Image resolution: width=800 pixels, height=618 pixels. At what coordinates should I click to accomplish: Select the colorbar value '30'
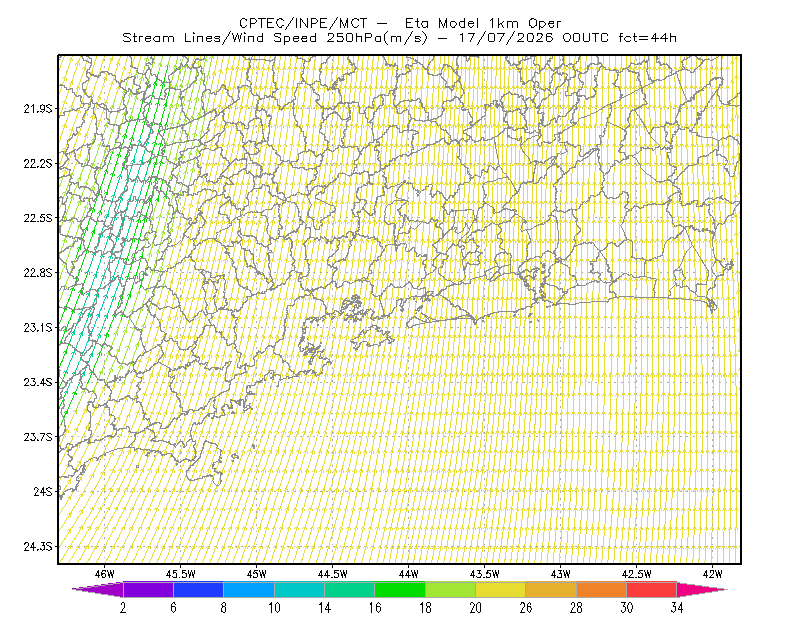pos(627,608)
